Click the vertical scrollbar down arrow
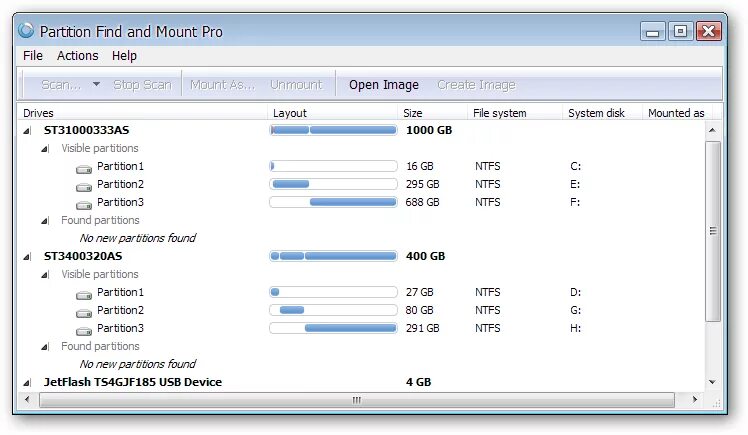Image resolution: width=748 pixels, height=435 pixels. point(712,382)
